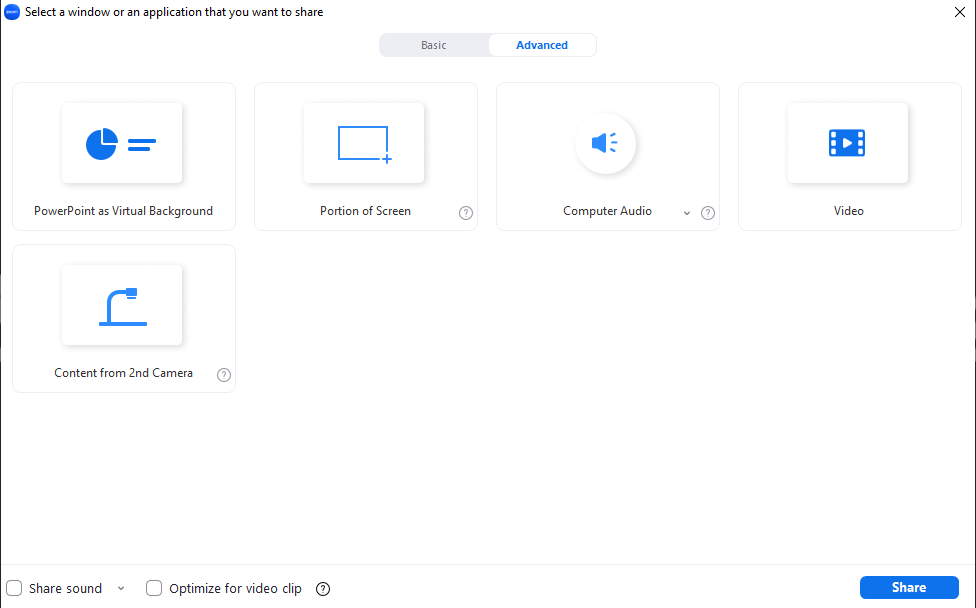
Task: Choose the Portion of Screen rectangle icon
Action: (x=364, y=144)
